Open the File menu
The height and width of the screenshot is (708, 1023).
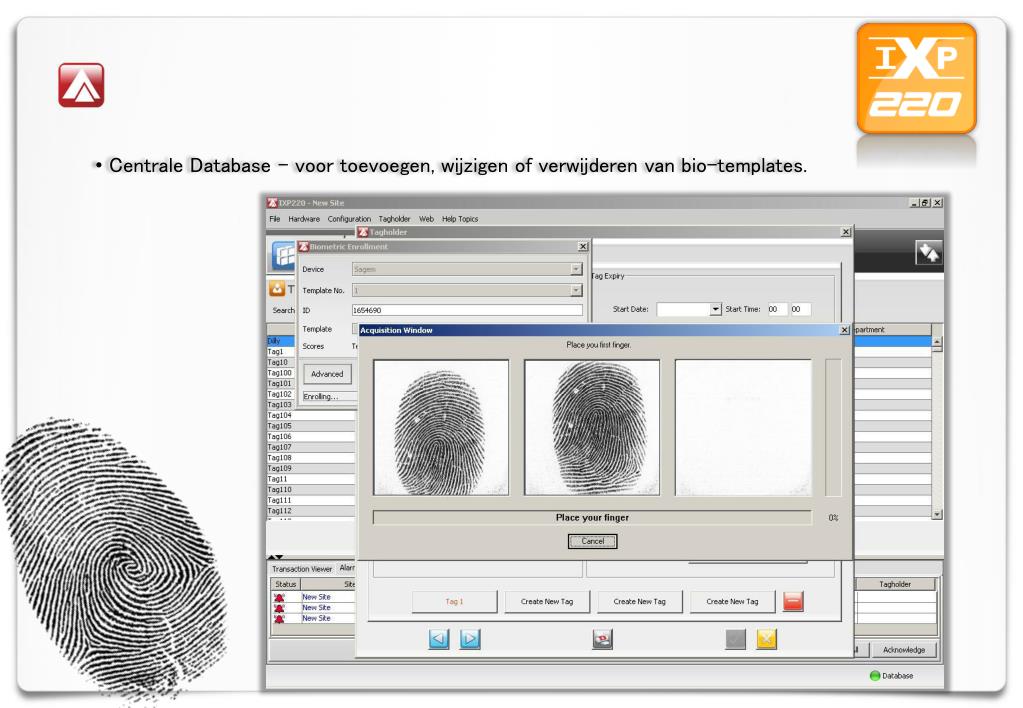click(274, 219)
